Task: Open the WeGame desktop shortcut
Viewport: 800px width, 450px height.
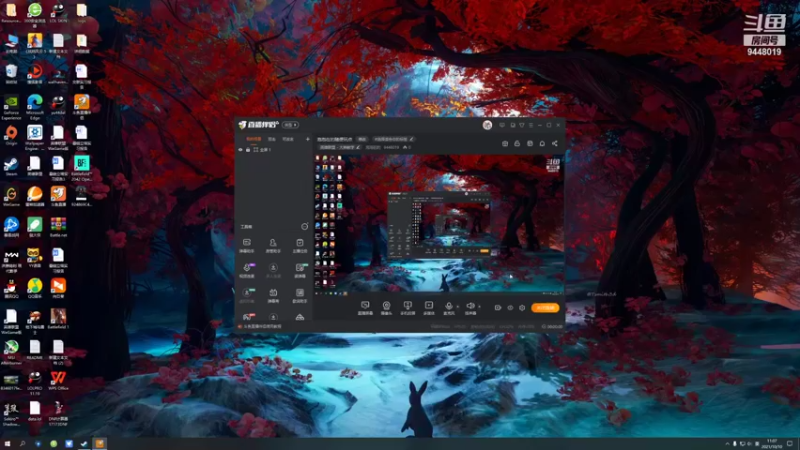Action: coord(11,197)
